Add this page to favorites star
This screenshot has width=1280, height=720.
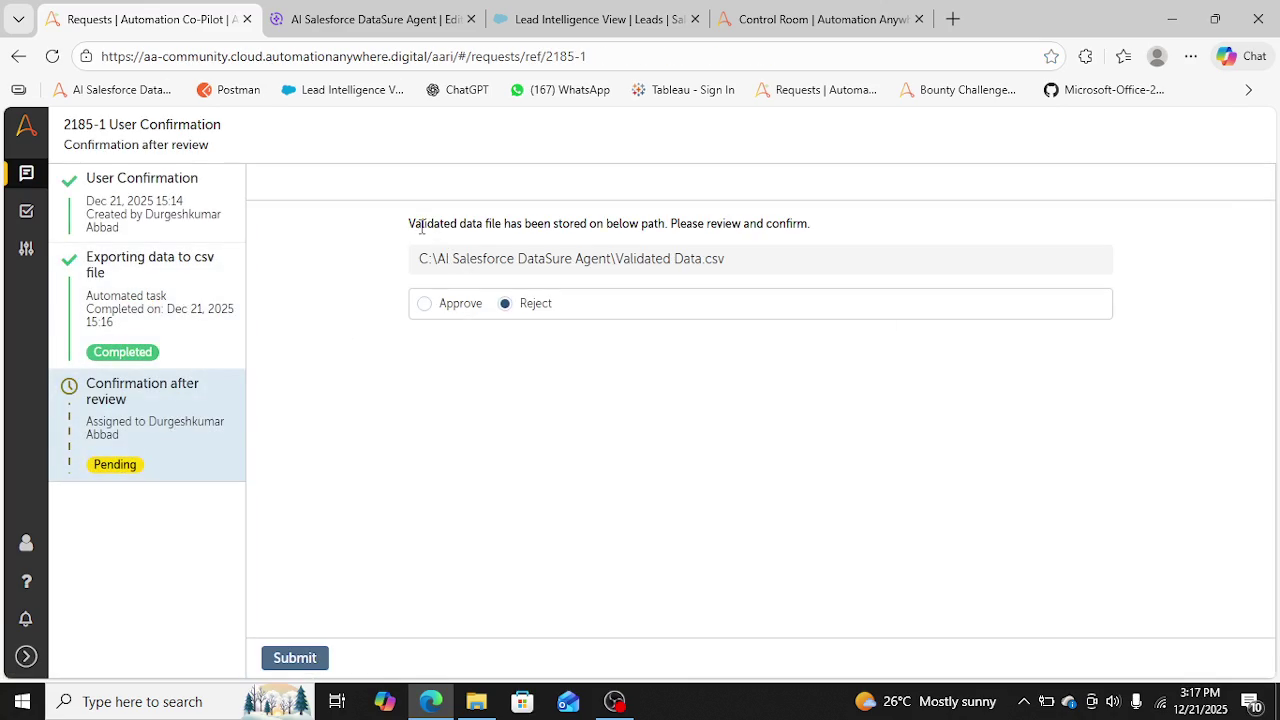coord(1051,56)
